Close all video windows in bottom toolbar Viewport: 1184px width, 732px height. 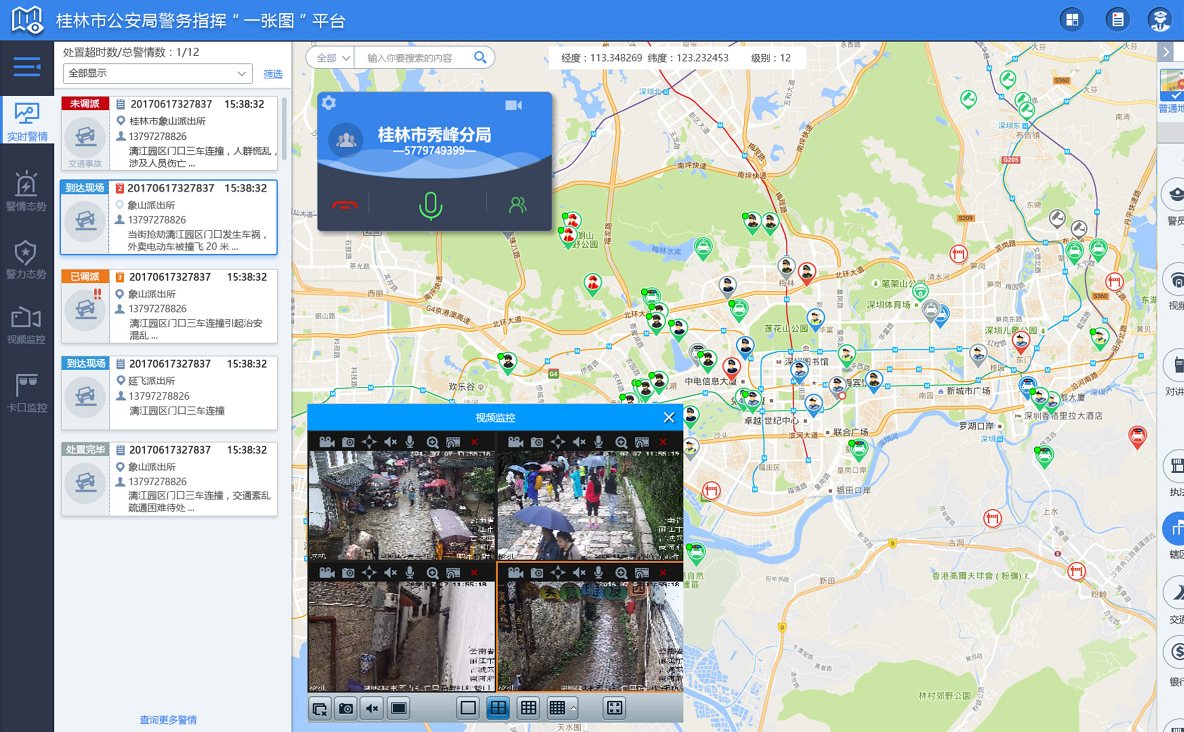pyautogui.click(x=320, y=709)
